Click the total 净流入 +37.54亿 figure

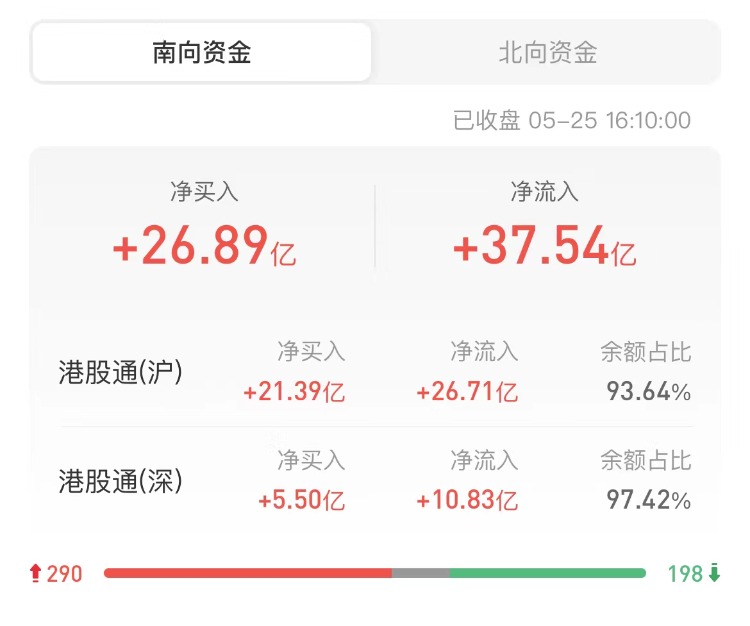[545, 246]
